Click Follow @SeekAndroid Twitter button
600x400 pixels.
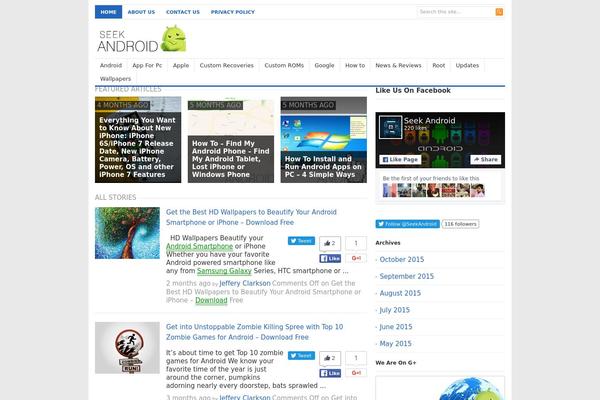pos(407,224)
